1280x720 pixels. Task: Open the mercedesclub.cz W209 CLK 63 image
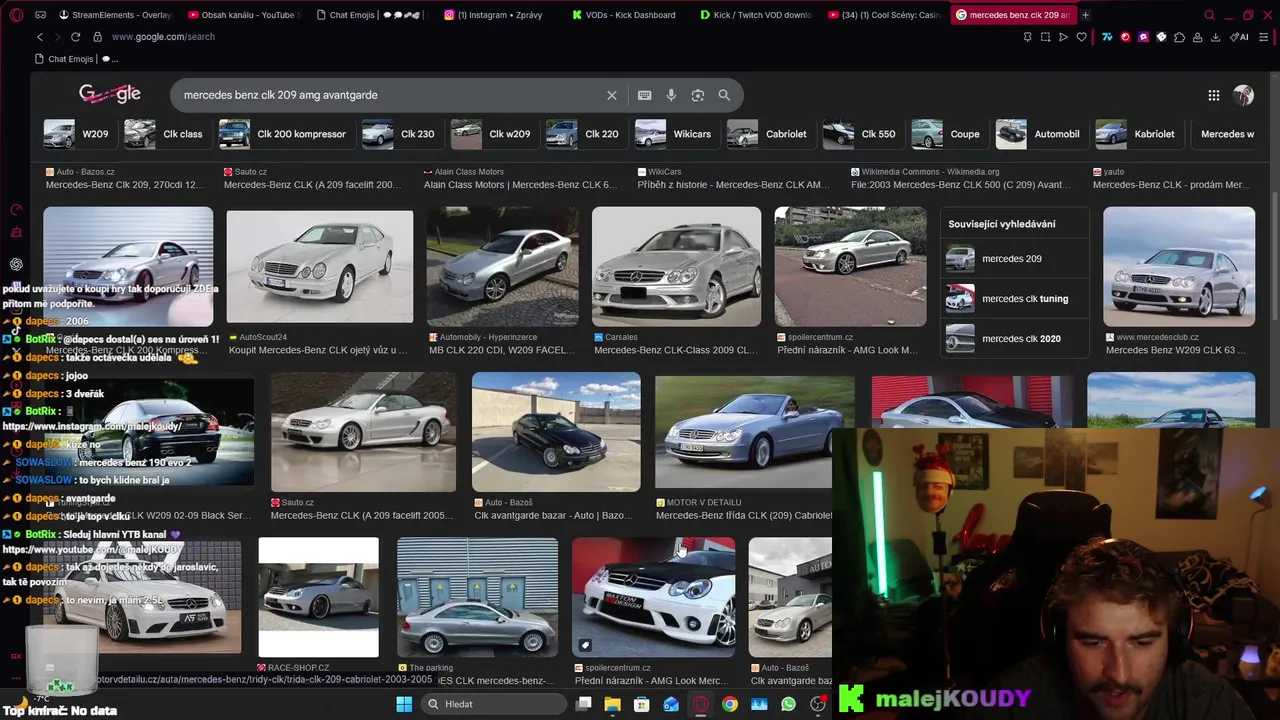pyautogui.click(x=1179, y=267)
